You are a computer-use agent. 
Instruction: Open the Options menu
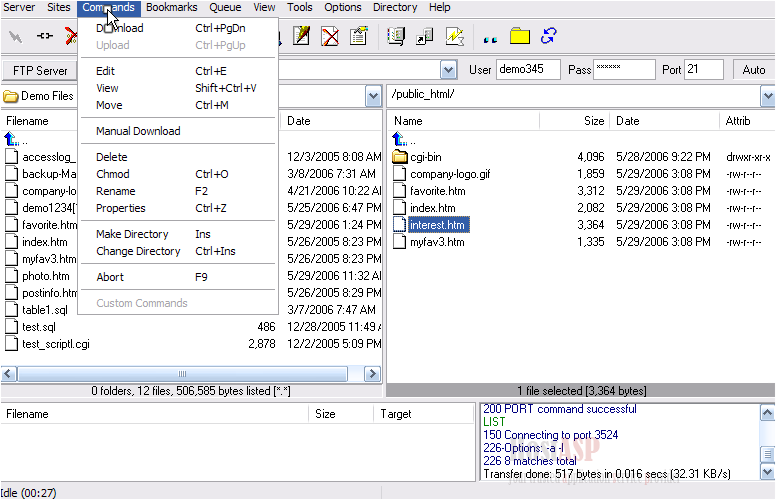point(343,7)
